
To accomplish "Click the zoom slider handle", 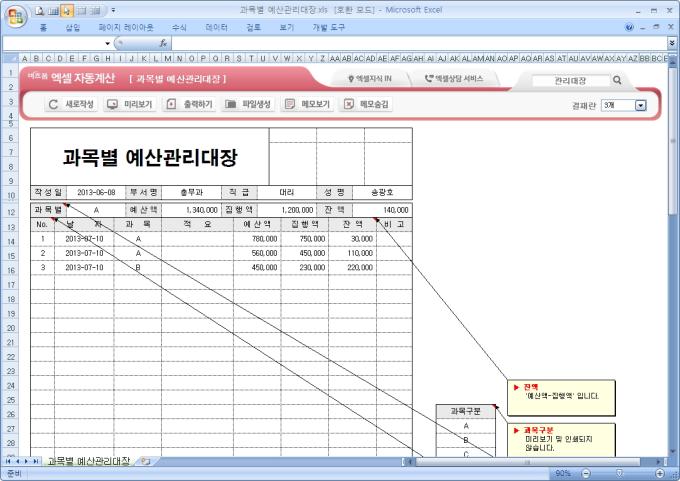I will pos(619,473).
